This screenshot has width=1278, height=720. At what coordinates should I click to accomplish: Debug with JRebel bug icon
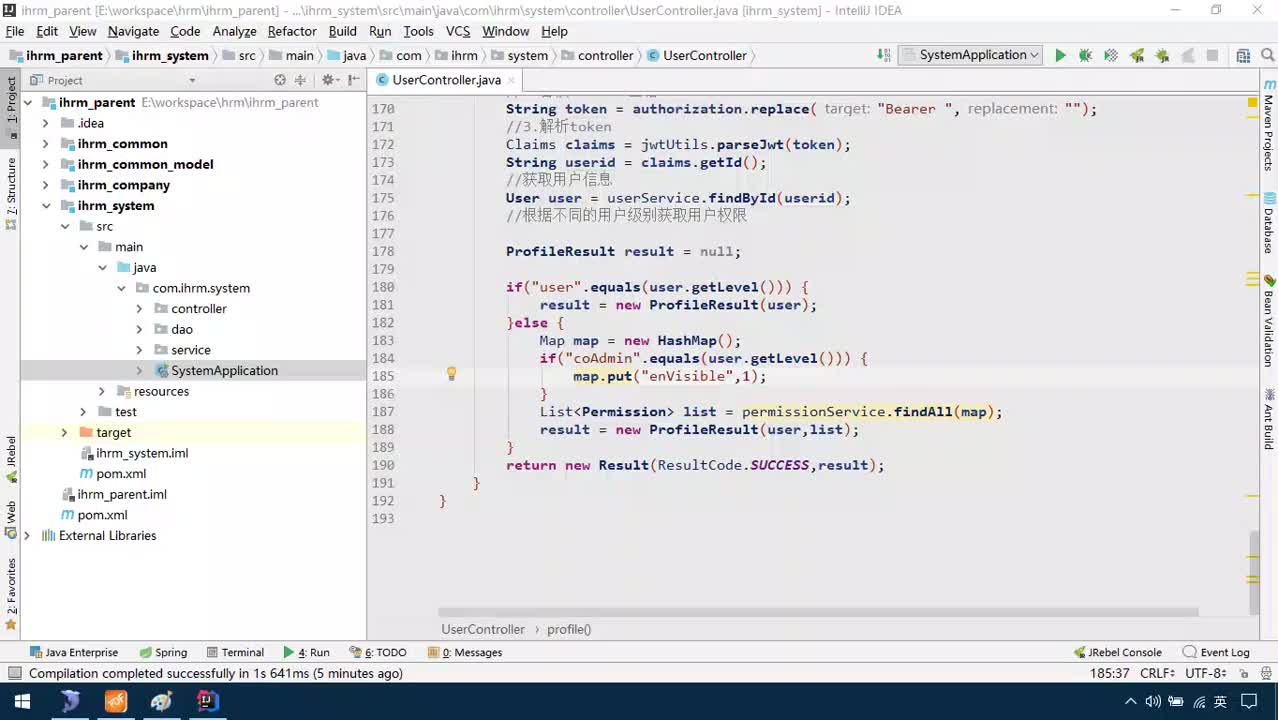click(1162, 56)
